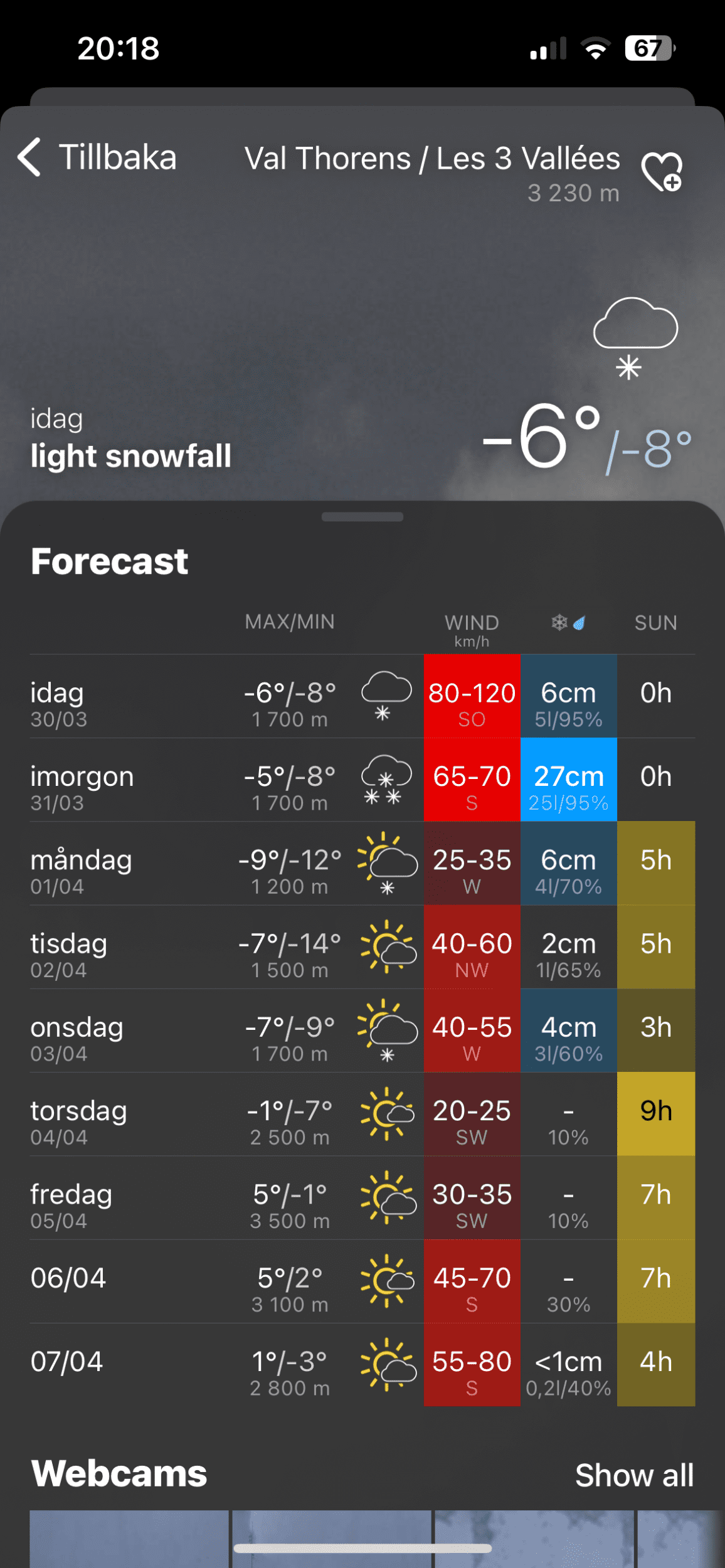Screen dimensions: 725x1568
Task: Tap the WIND km/h column header
Action: point(472,629)
